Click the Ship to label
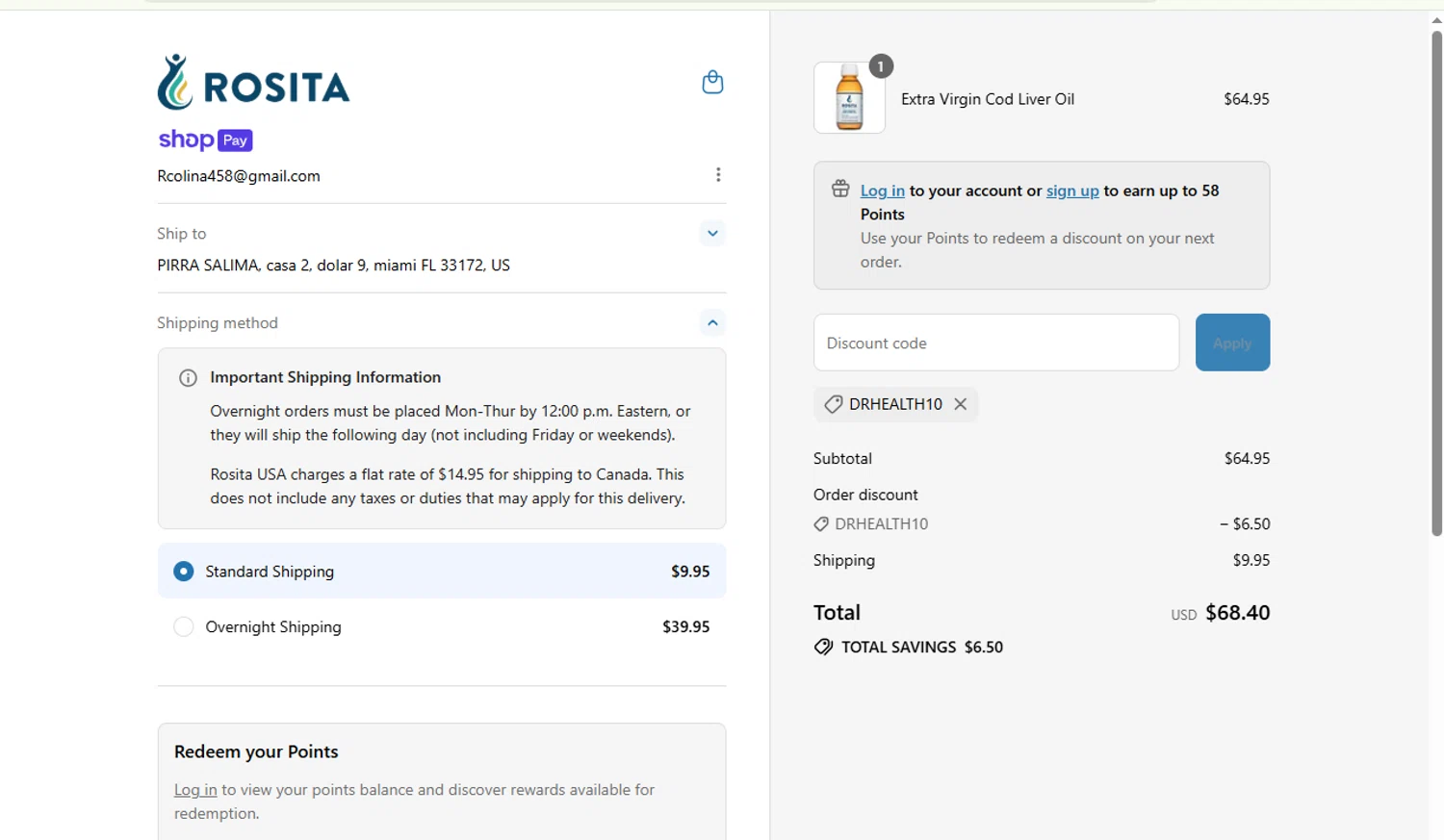 182,234
